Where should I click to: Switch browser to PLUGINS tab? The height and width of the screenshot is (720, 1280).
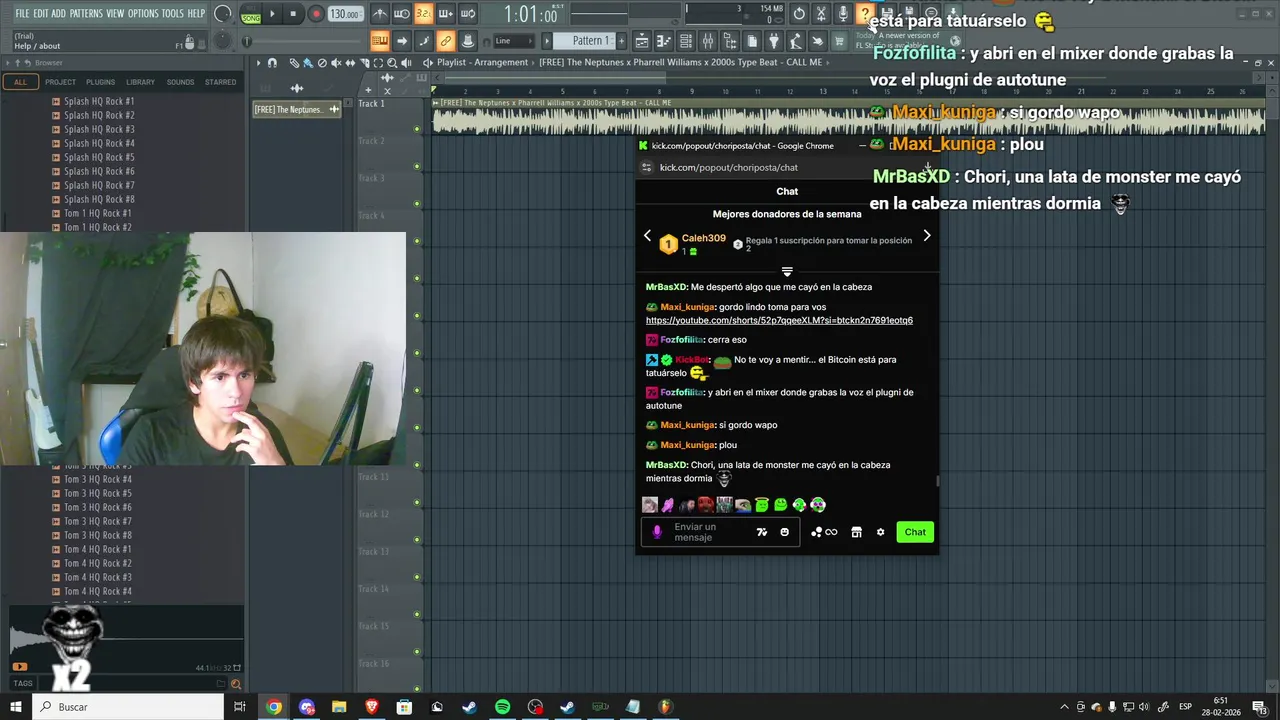pos(100,82)
